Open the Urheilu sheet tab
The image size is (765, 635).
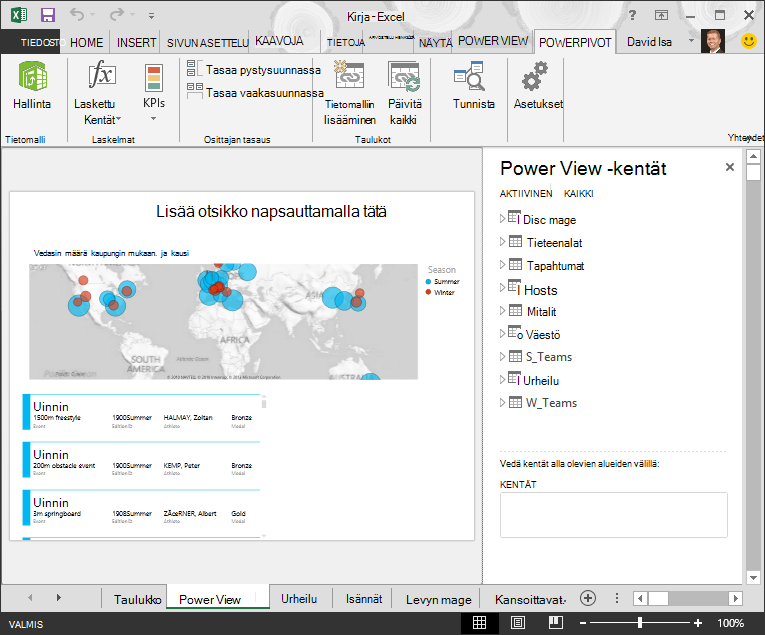click(x=299, y=599)
